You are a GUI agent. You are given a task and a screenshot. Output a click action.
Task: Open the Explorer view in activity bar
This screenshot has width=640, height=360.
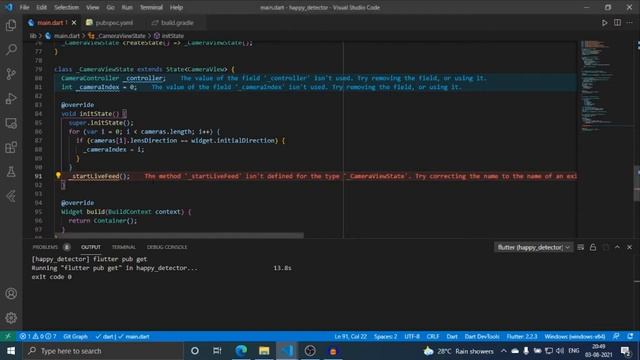[x=11, y=25]
